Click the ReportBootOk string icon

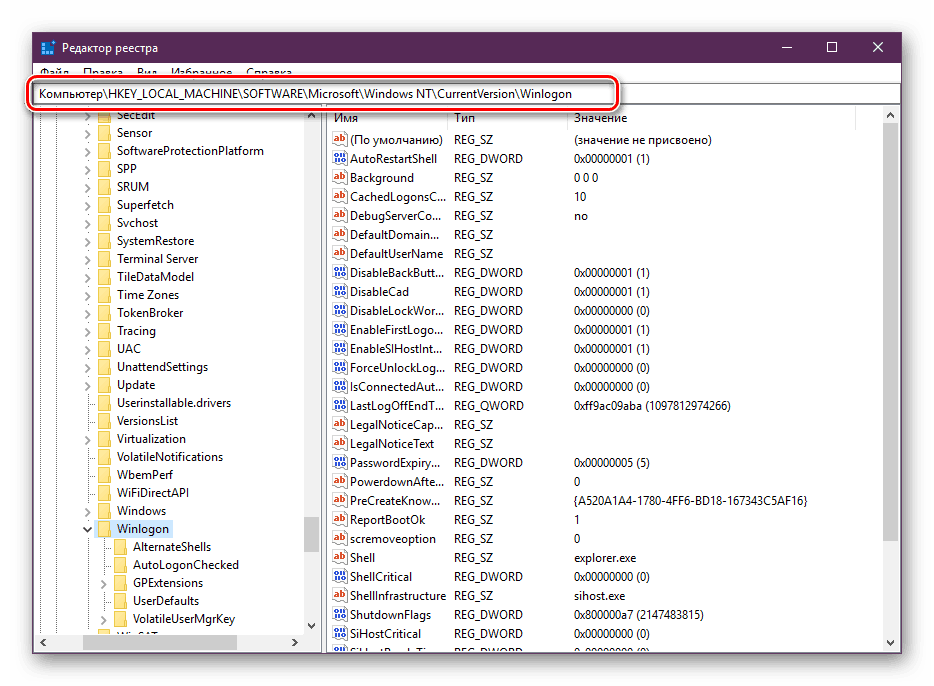(340, 519)
